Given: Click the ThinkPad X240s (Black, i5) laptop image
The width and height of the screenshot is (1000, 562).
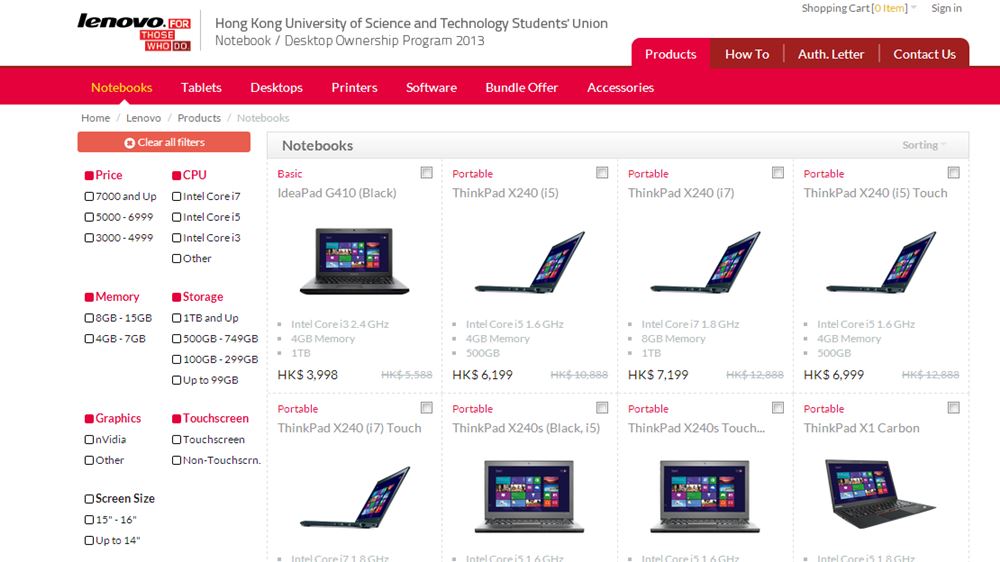Looking at the screenshot, I should tap(529, 496).
